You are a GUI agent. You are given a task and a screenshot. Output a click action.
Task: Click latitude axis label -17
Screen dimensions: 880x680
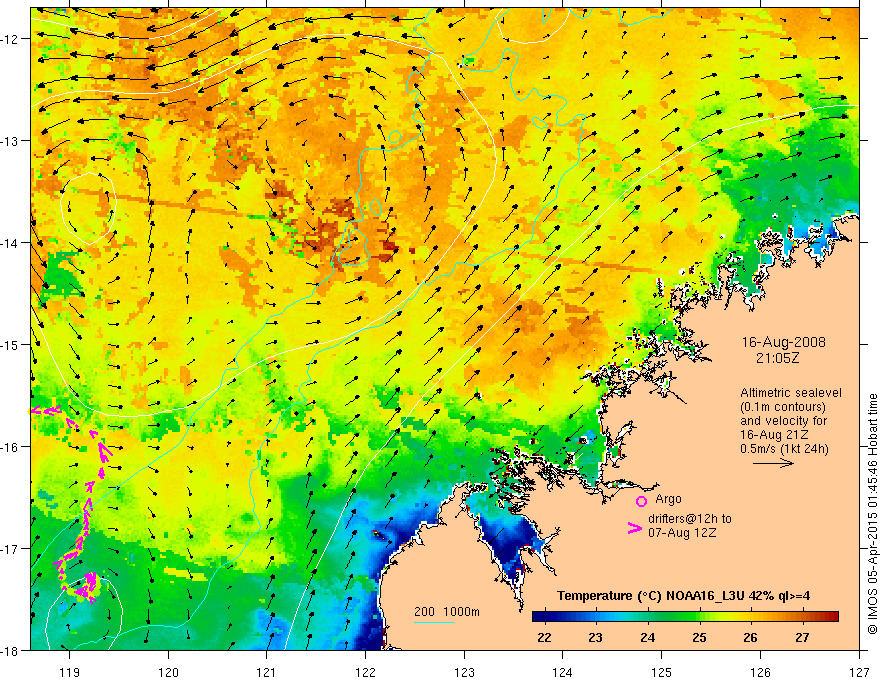(x=10, y=549)
